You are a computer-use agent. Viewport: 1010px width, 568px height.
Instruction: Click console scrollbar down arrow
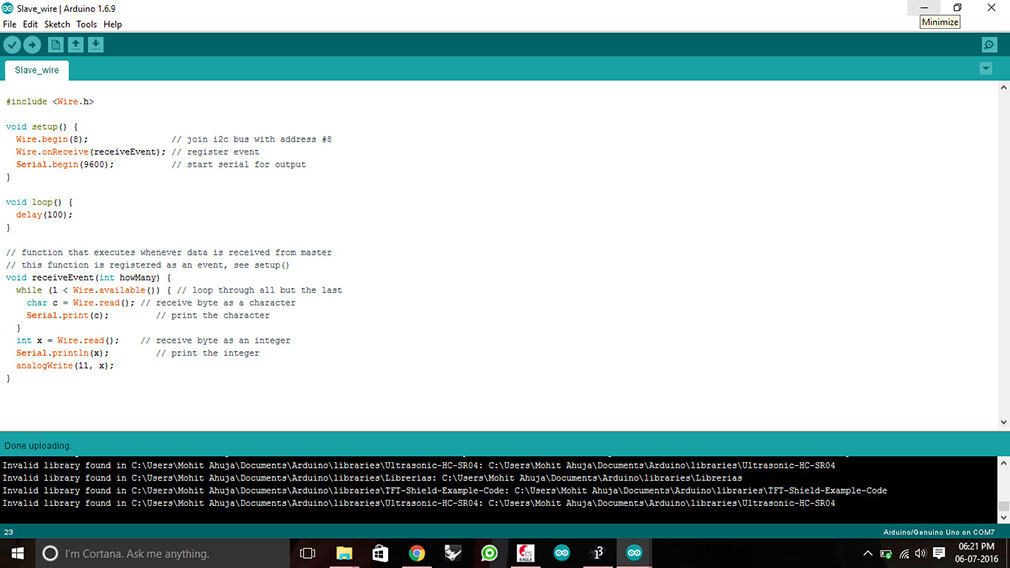click(1004, 517)
